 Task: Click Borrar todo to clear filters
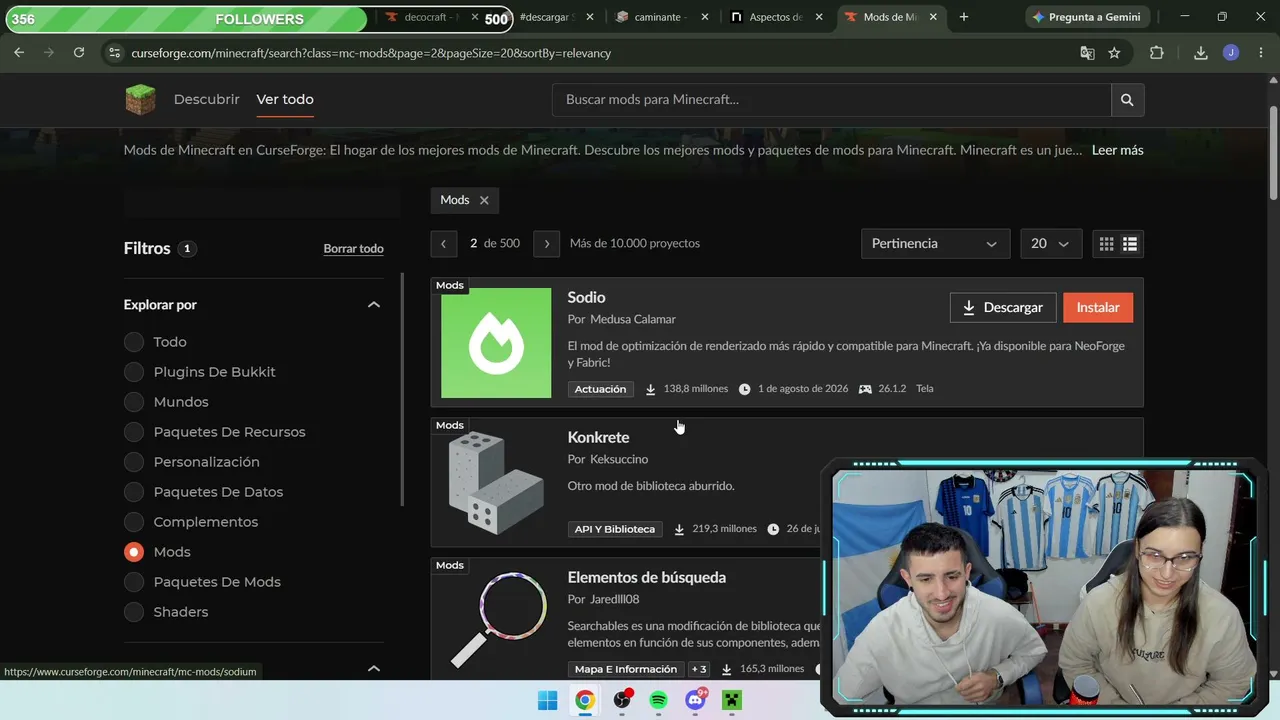pyautogui.click(x=353, y=249)
